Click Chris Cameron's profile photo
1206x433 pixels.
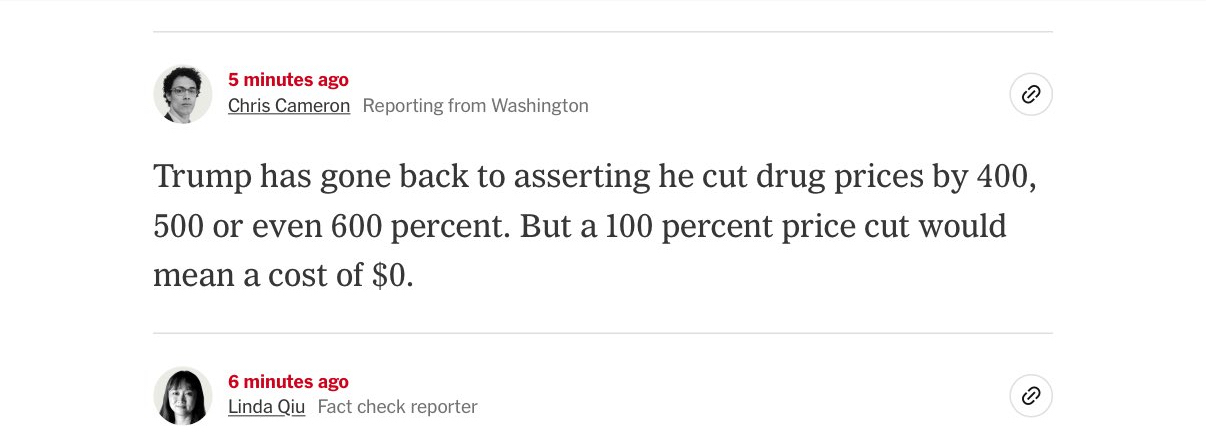click(182, 95)
